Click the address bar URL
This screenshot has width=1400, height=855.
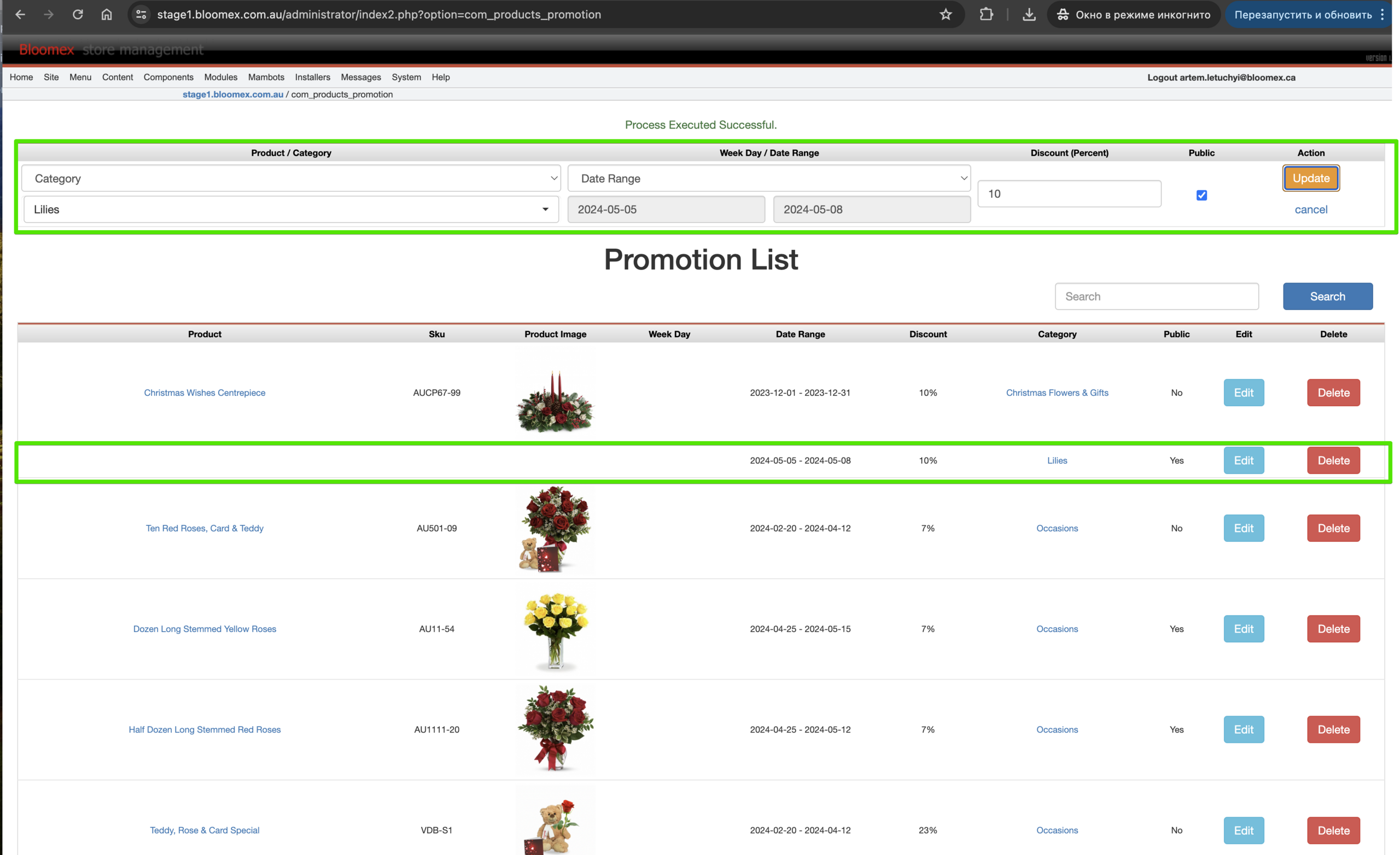[x=379, y=15]
